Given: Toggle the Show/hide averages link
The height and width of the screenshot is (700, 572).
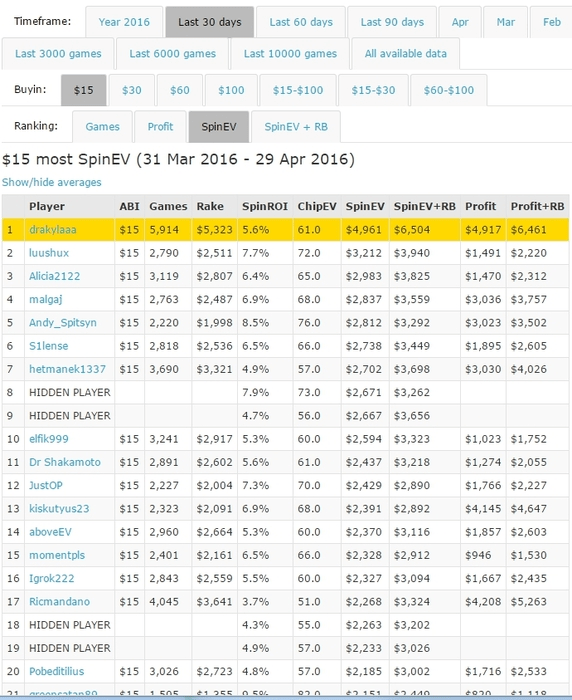Looking at the screenshot, I should [52, 182].
